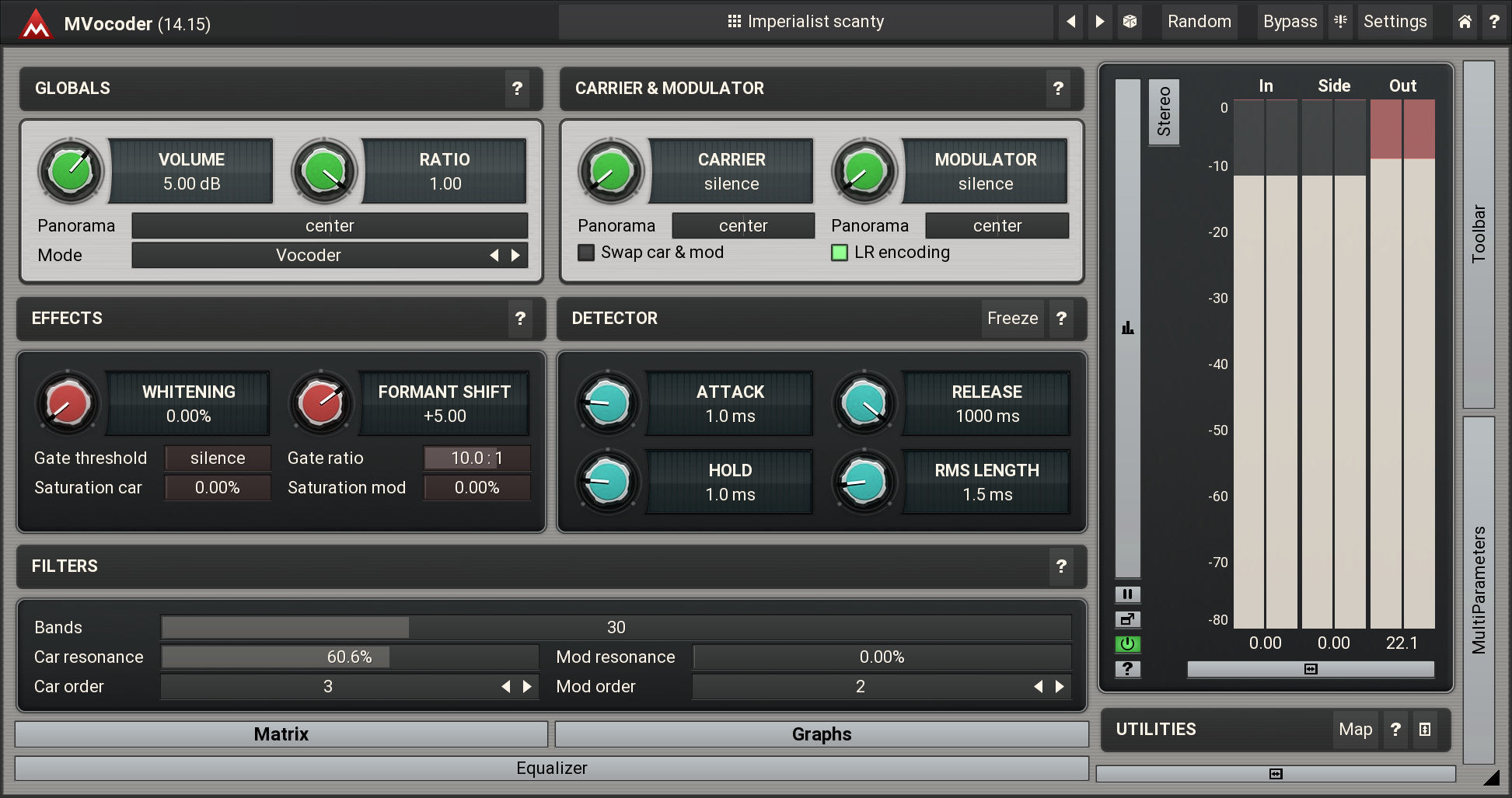Image resolution: width=1512 pixels, height=798 pixels.
Task: Open the Globals section help icon
Action: (x=517, y=89)
